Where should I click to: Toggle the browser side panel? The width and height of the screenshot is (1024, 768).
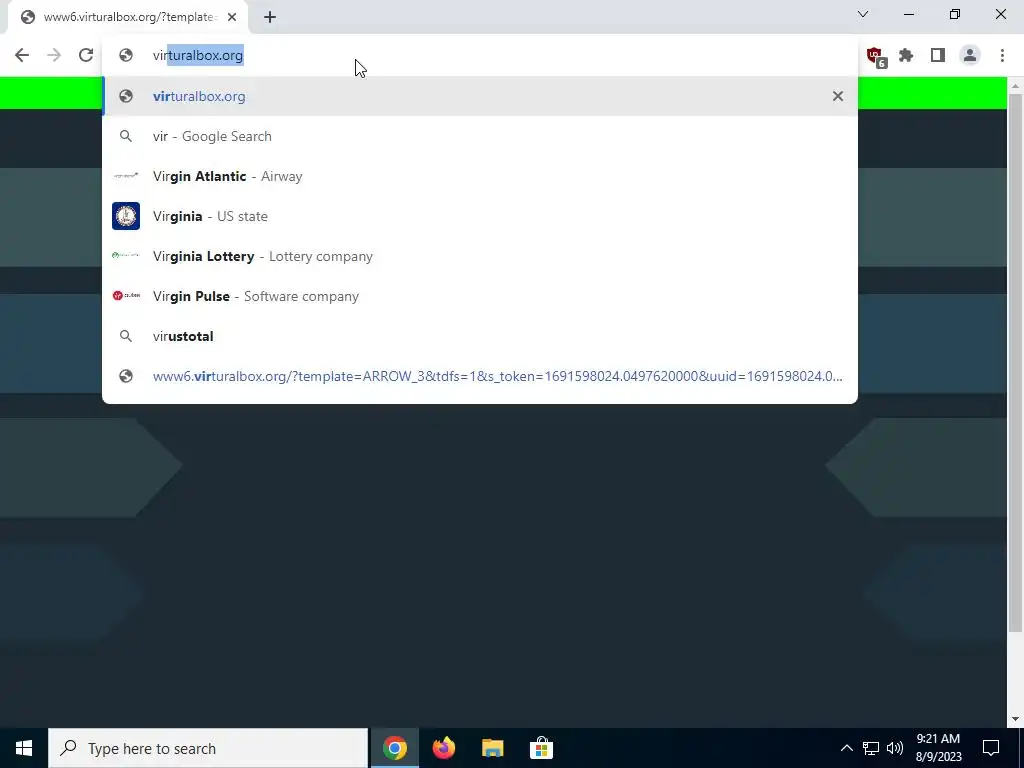click(x=938, y=56)
